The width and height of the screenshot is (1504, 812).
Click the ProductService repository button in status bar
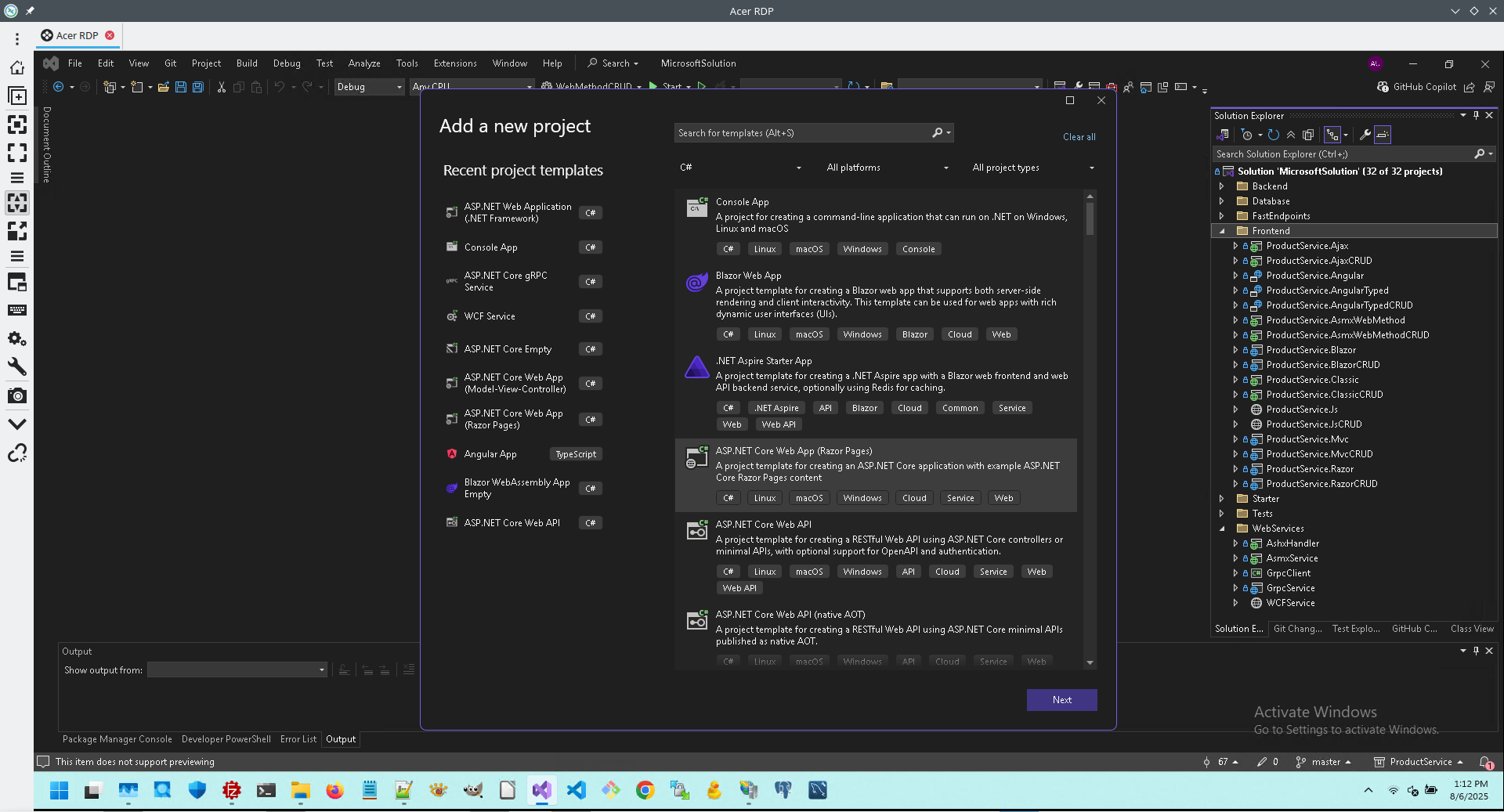1419,762
